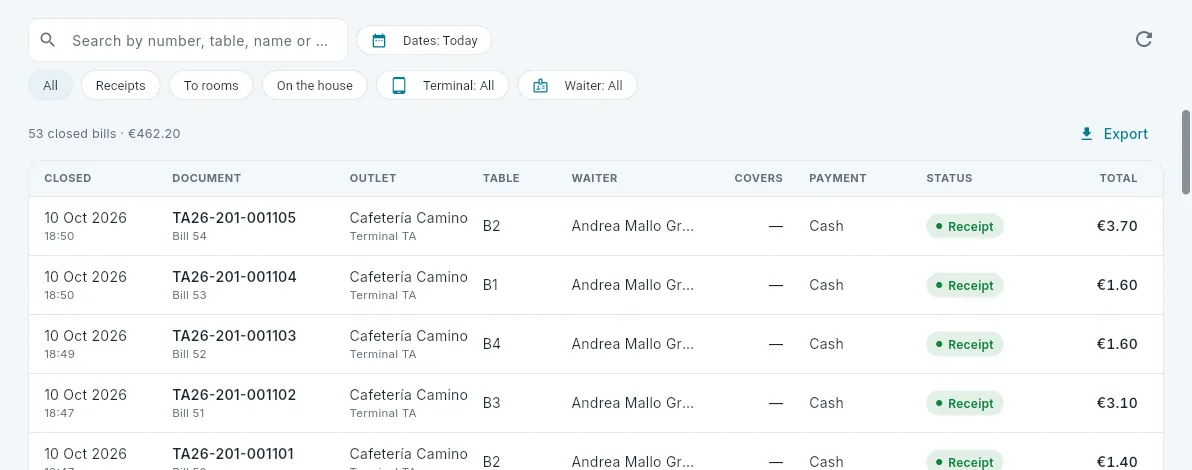1192x470 pixels.
Task: Click the 18:47 closing time of Bill 51
Action: click(x=59, y=413)
